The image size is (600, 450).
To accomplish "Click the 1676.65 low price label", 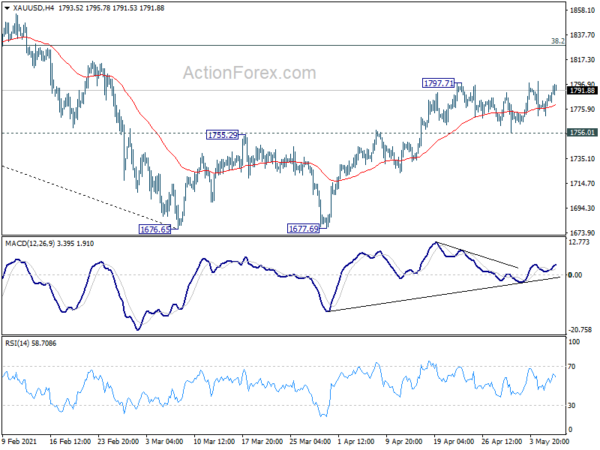I will pos(157,229).
